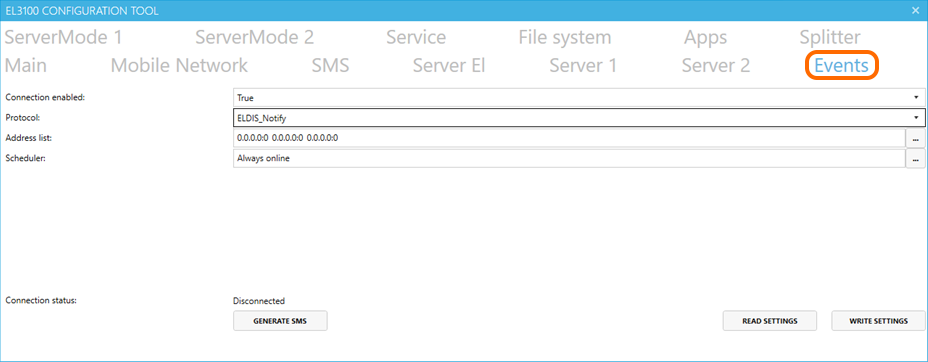Viewport: 928px width, 362px height.
Task: Open Scheduler editor ellipsis button
Action: (x=916, y=159)
